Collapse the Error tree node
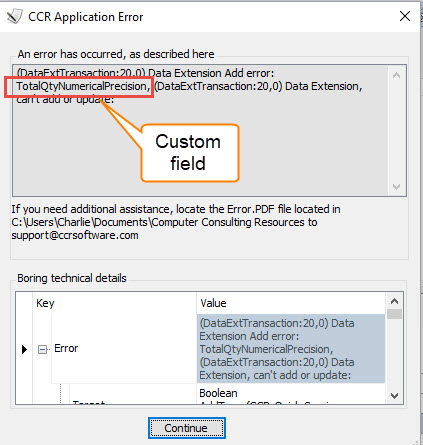 pos(42,349)
